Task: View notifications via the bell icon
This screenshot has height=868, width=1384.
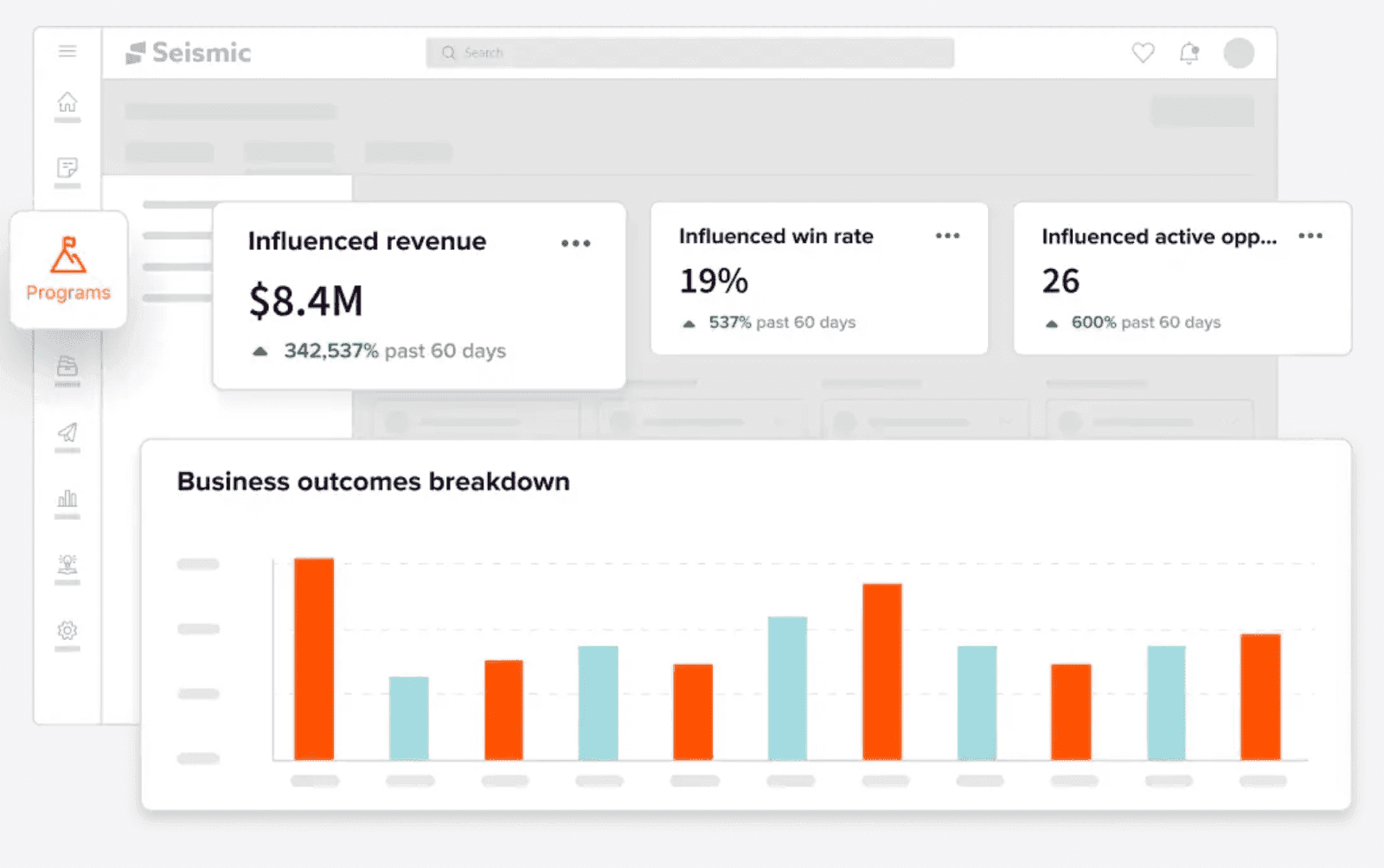Action: click(1189, 53)
